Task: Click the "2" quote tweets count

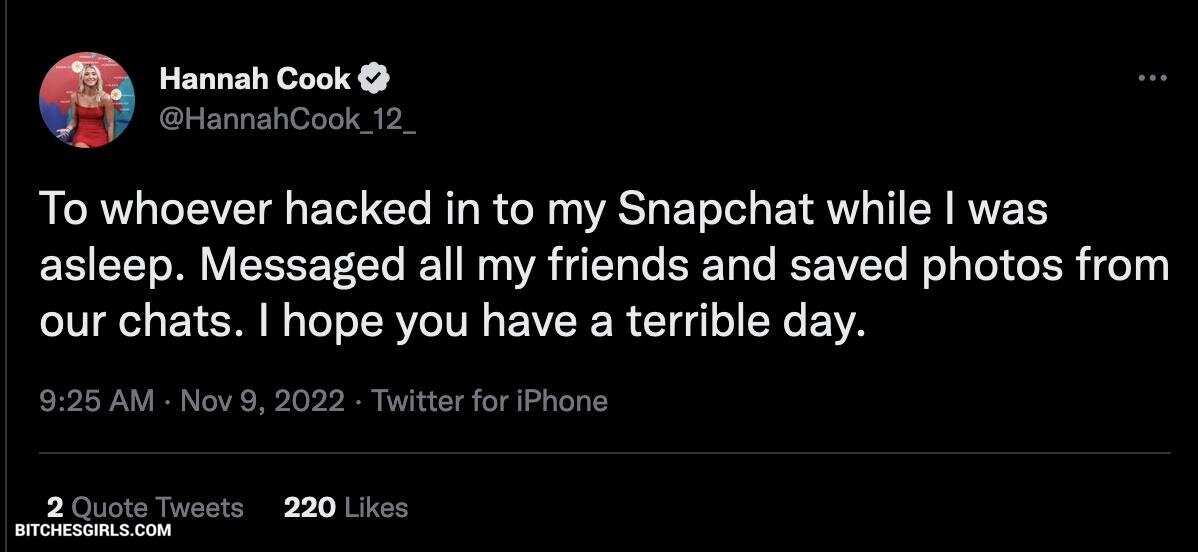Action: coord(55,508)
